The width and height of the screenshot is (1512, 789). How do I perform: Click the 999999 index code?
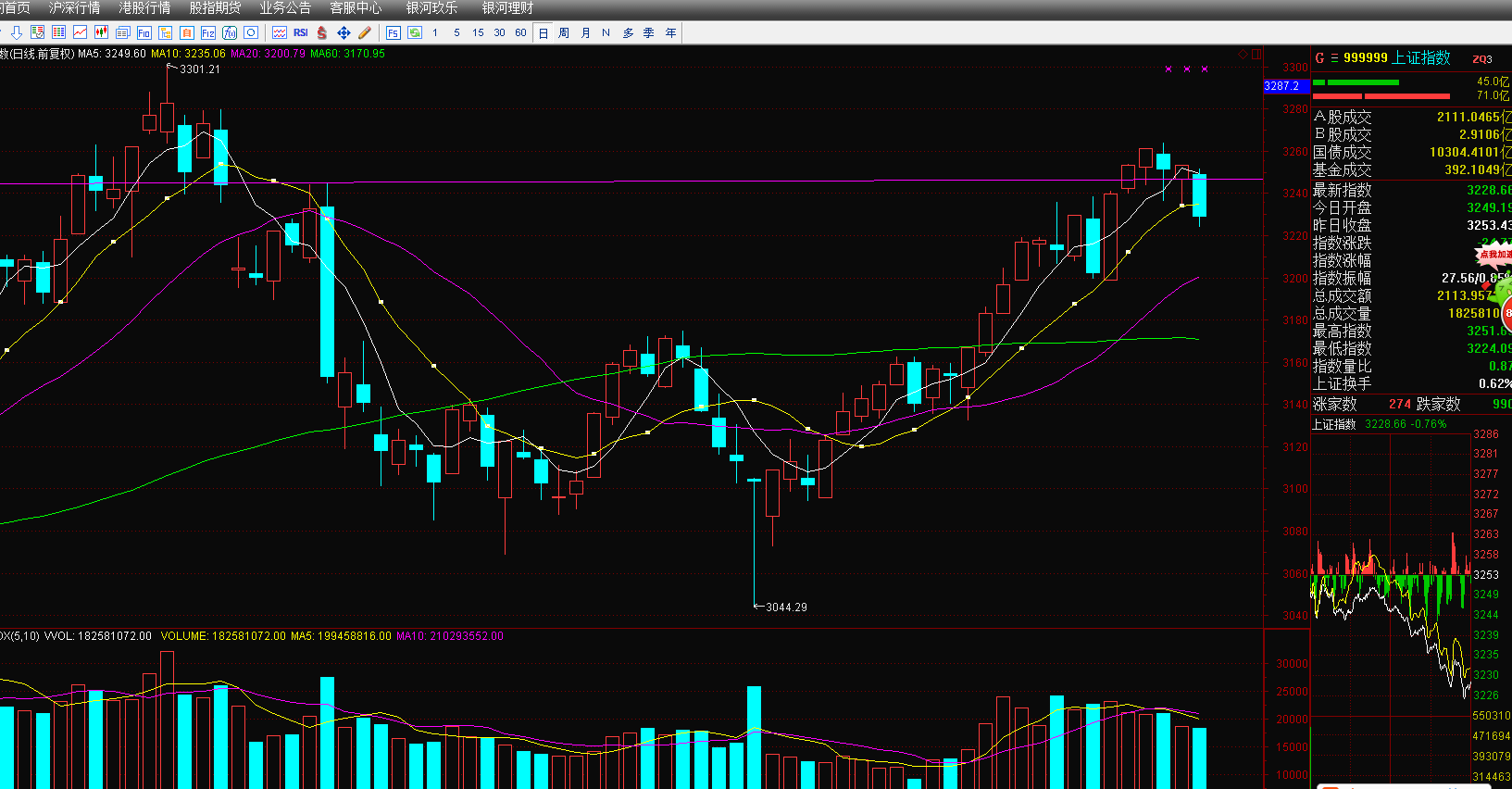point(1366,57)
